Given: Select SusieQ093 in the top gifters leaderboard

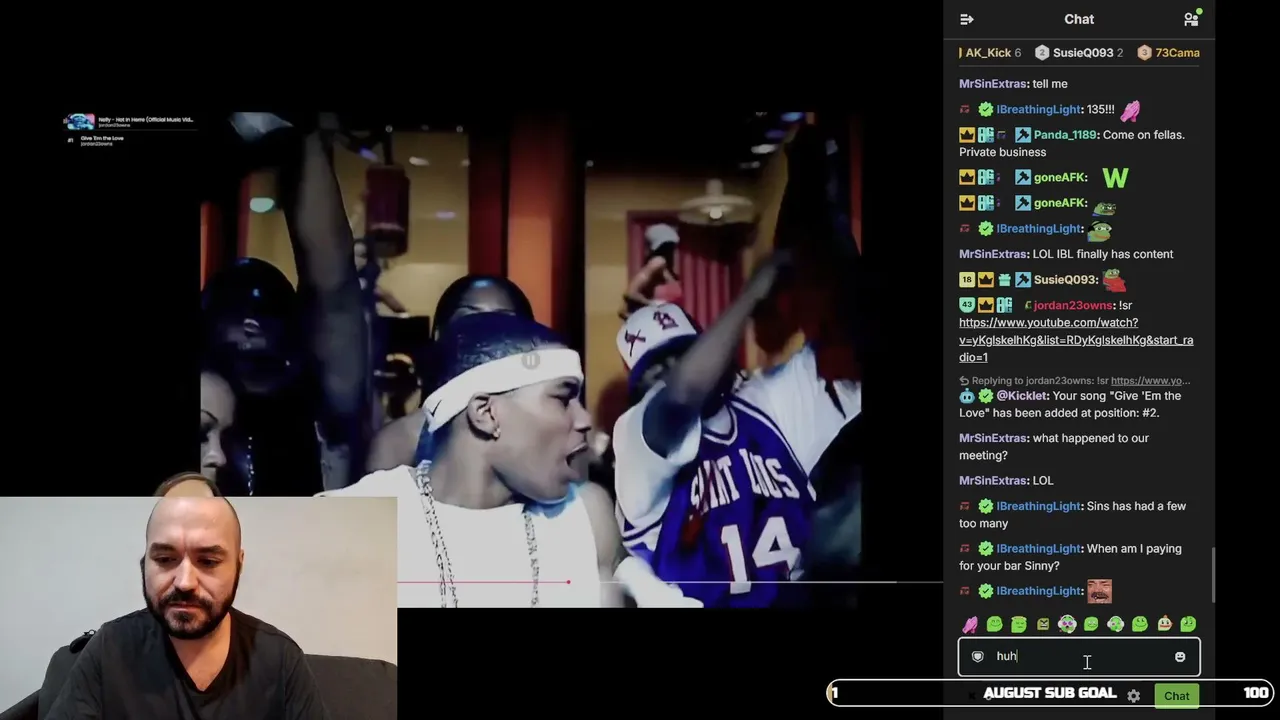Looking at the screenshot, I should [x=1079, y=53].
